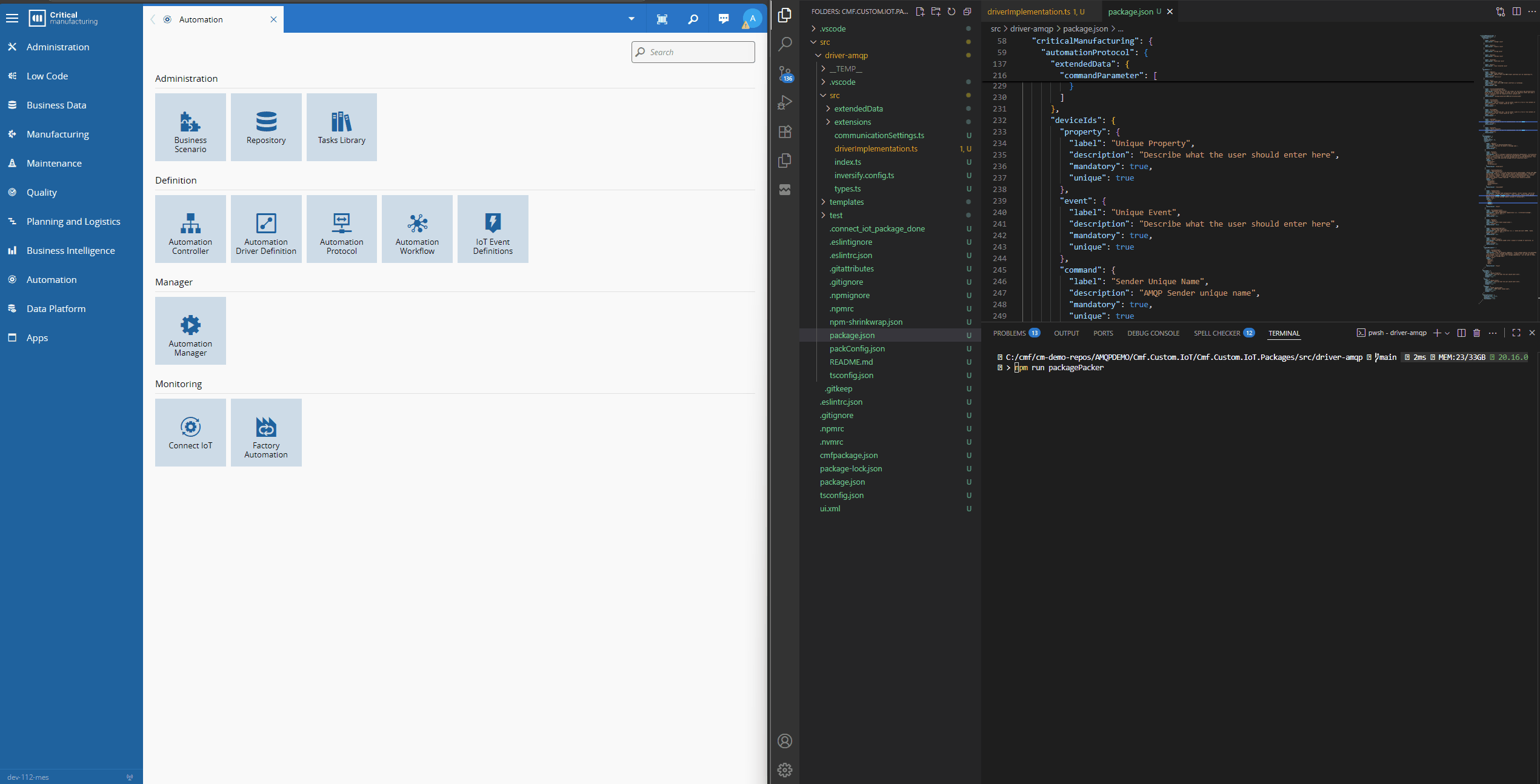
Task: Click the Search input field
Action: 693,52
